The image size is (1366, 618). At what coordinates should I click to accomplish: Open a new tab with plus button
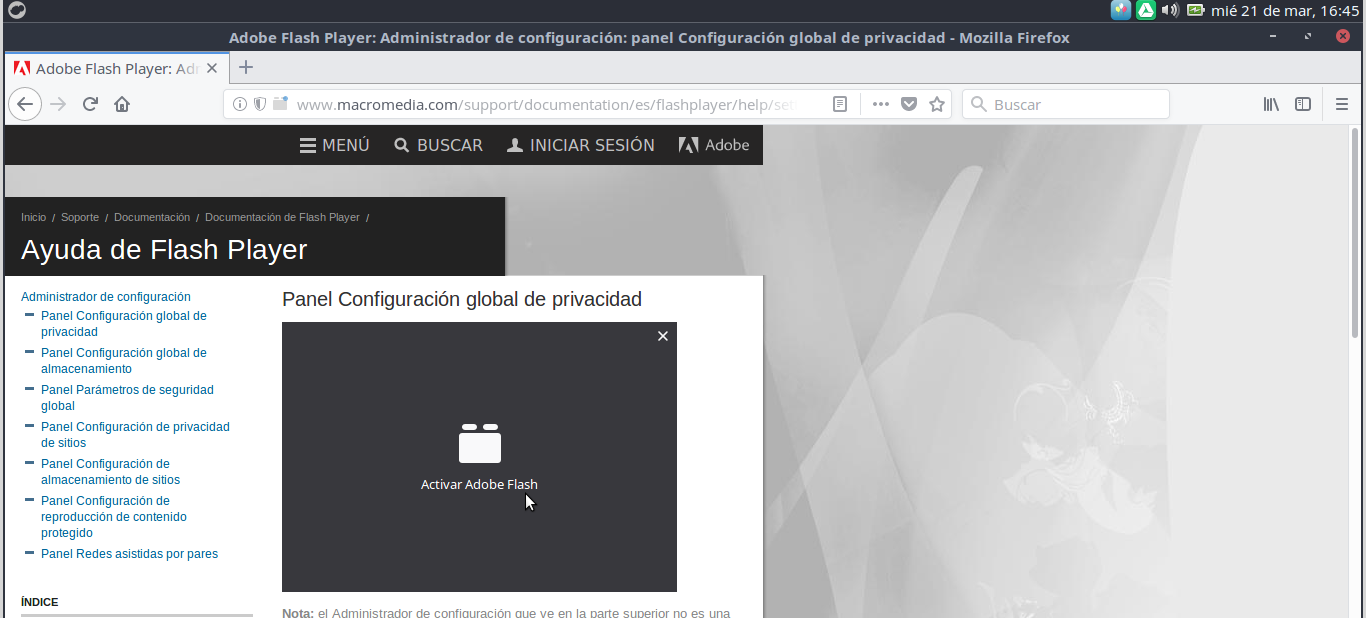[246, 68]
